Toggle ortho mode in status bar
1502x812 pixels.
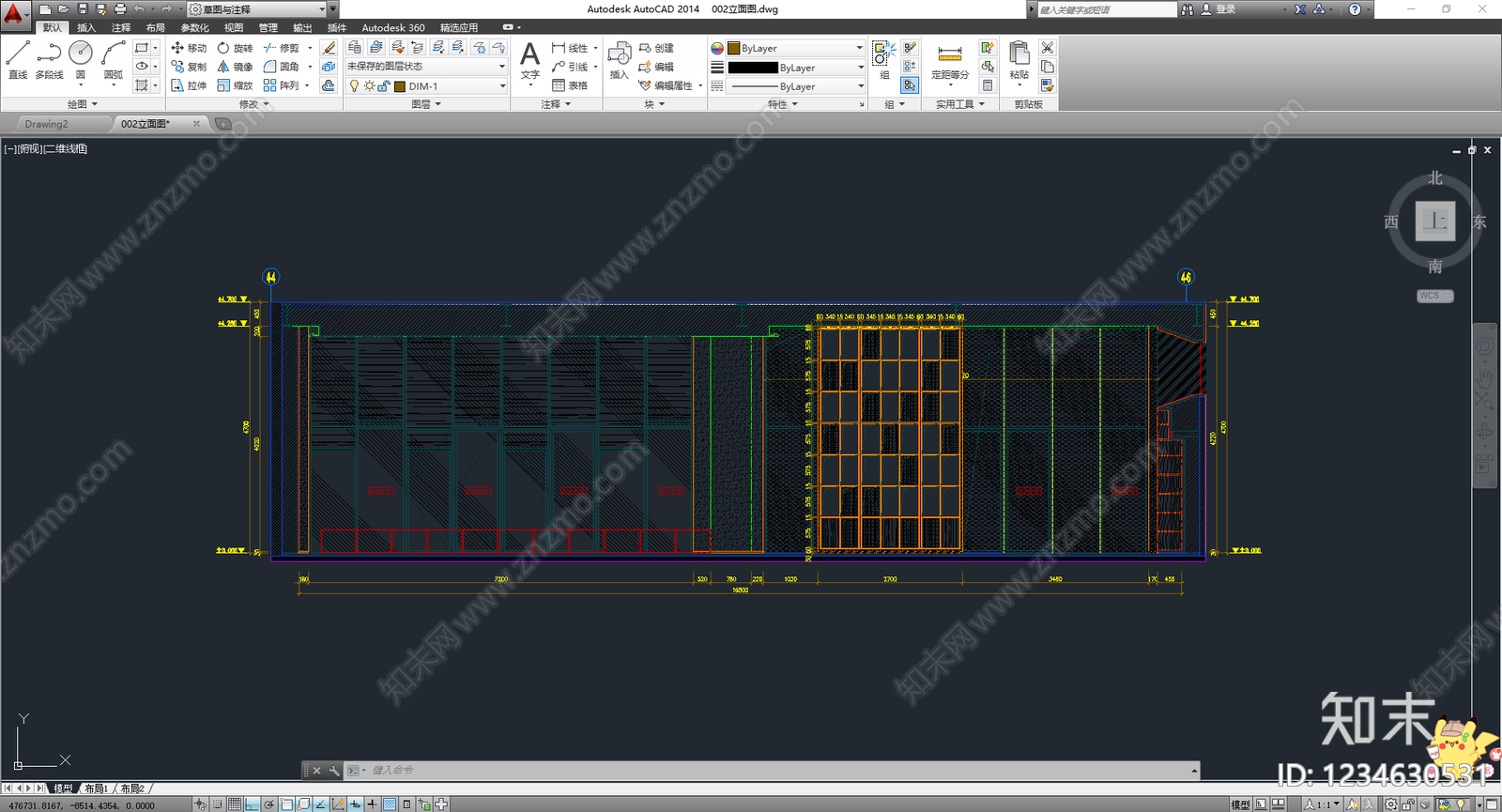coord(252,804)
